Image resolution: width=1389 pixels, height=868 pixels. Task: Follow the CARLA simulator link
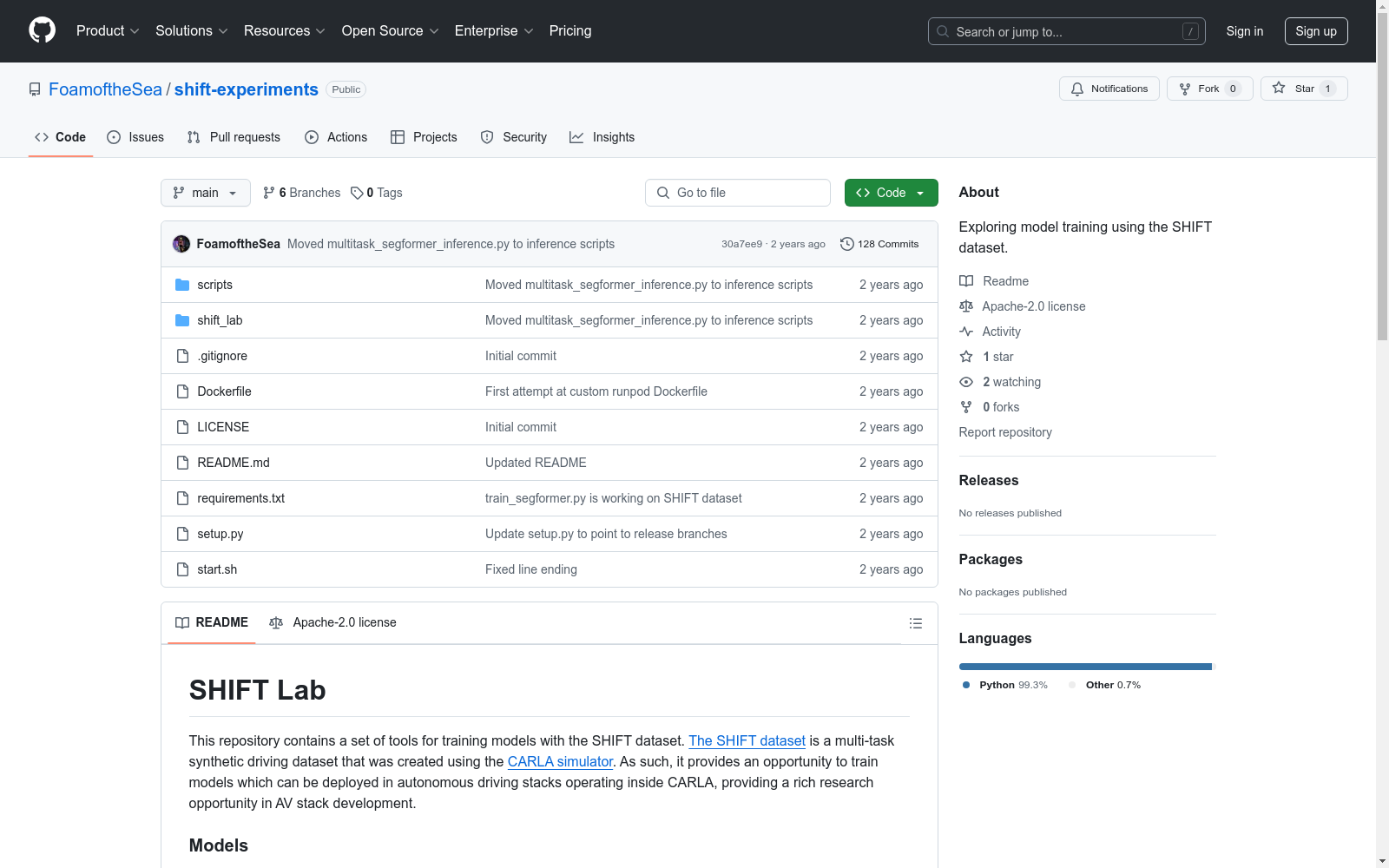(x=560, y=761)
